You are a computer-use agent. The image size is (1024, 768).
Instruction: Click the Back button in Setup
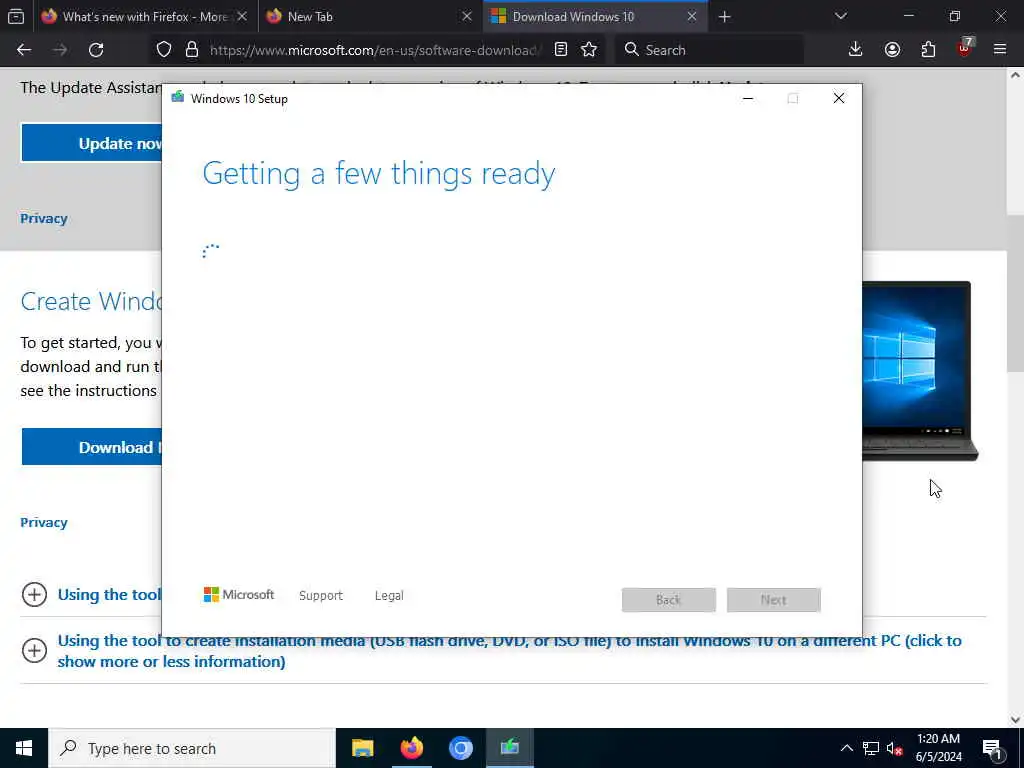pyautogui.click(x=669, y=600)
